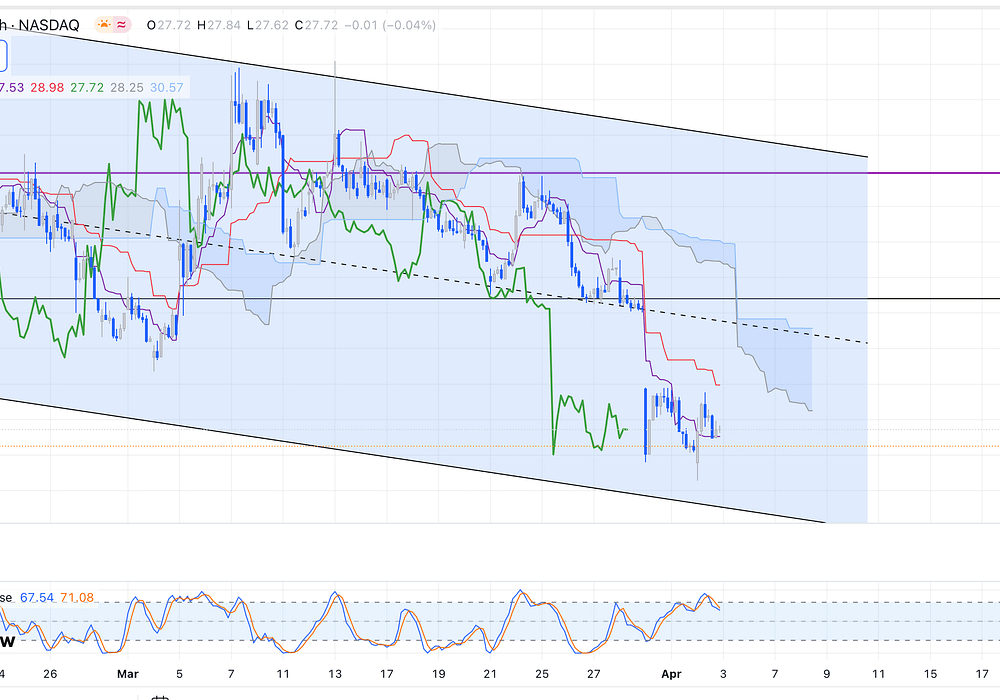This screenshot has width=1000, height=700.
Task: Click the go-to-date calendar icon at bottom
Action: pyautogui.click(x=158, y=697)
